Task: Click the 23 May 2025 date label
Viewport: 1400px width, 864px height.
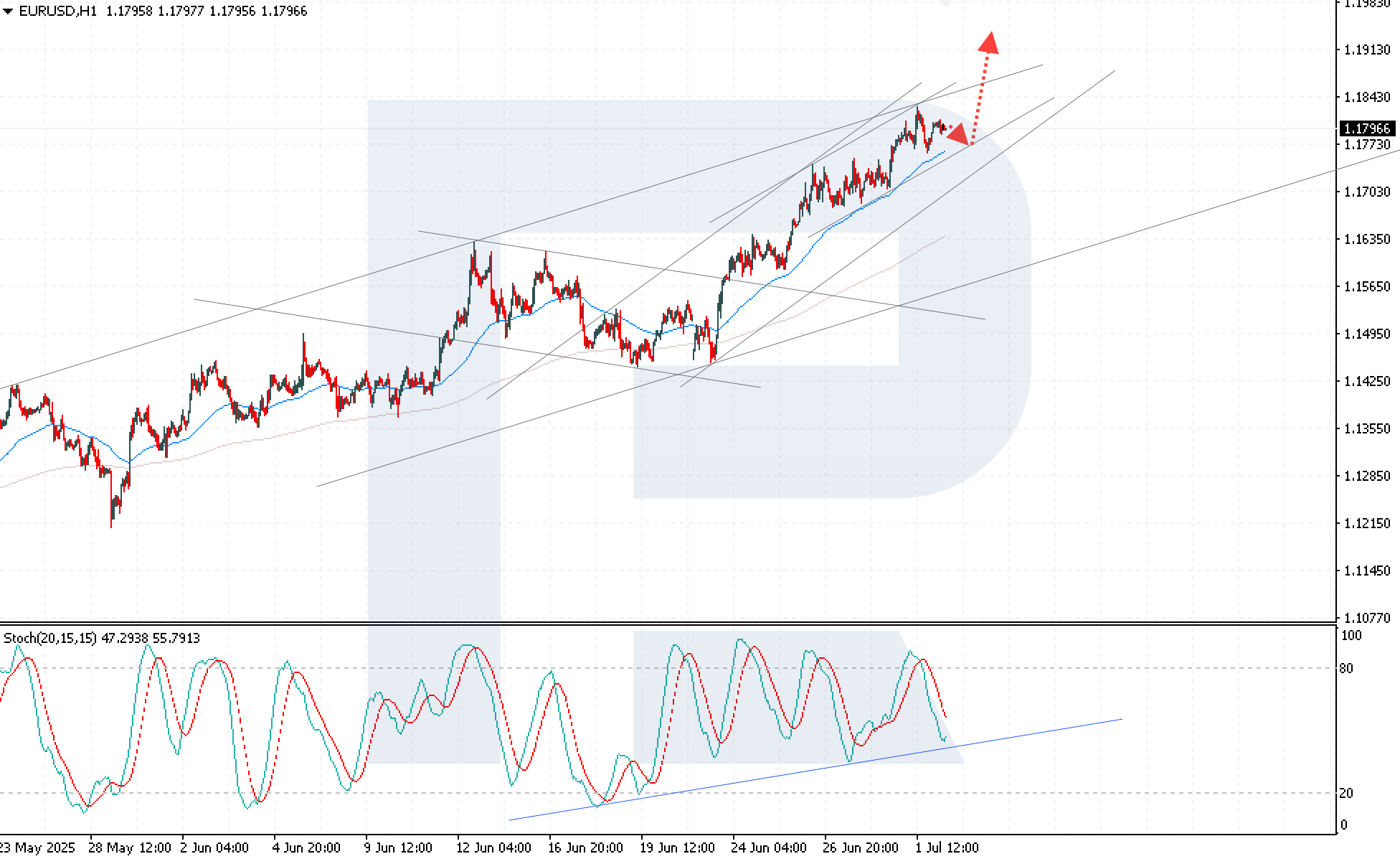Action: [37, 847]
